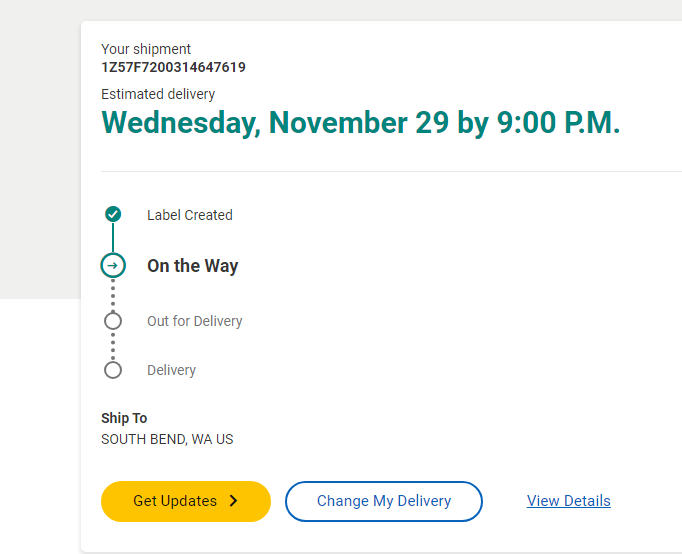Image resolution: width=682 pixels, height=554 pixels.
Task: Click the Estimated delivery label
Action: tap(158, 94)
